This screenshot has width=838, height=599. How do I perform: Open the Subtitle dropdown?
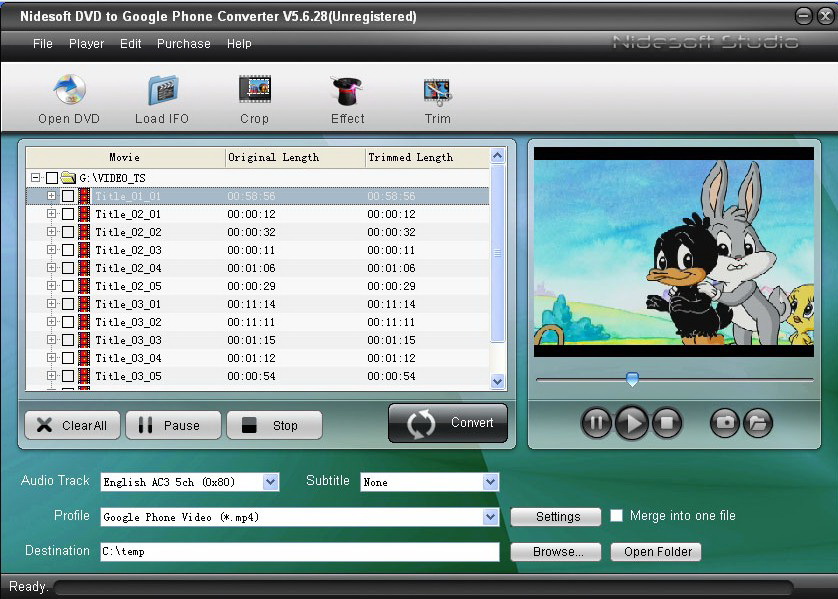tap(489, 481)
